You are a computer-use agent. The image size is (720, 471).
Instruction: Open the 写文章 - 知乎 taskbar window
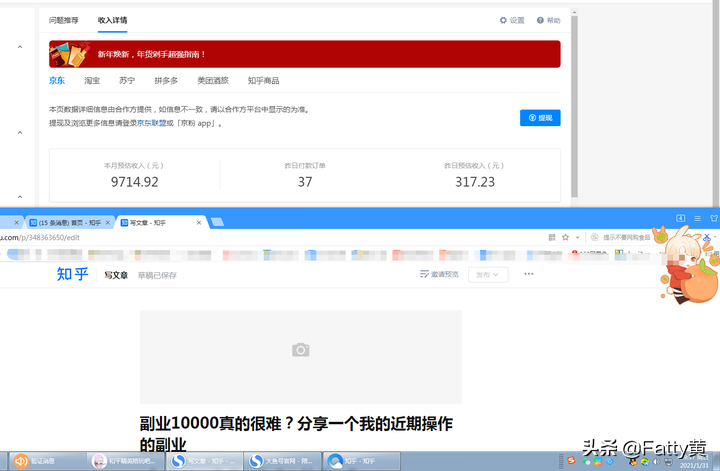(x=204, y=461)
